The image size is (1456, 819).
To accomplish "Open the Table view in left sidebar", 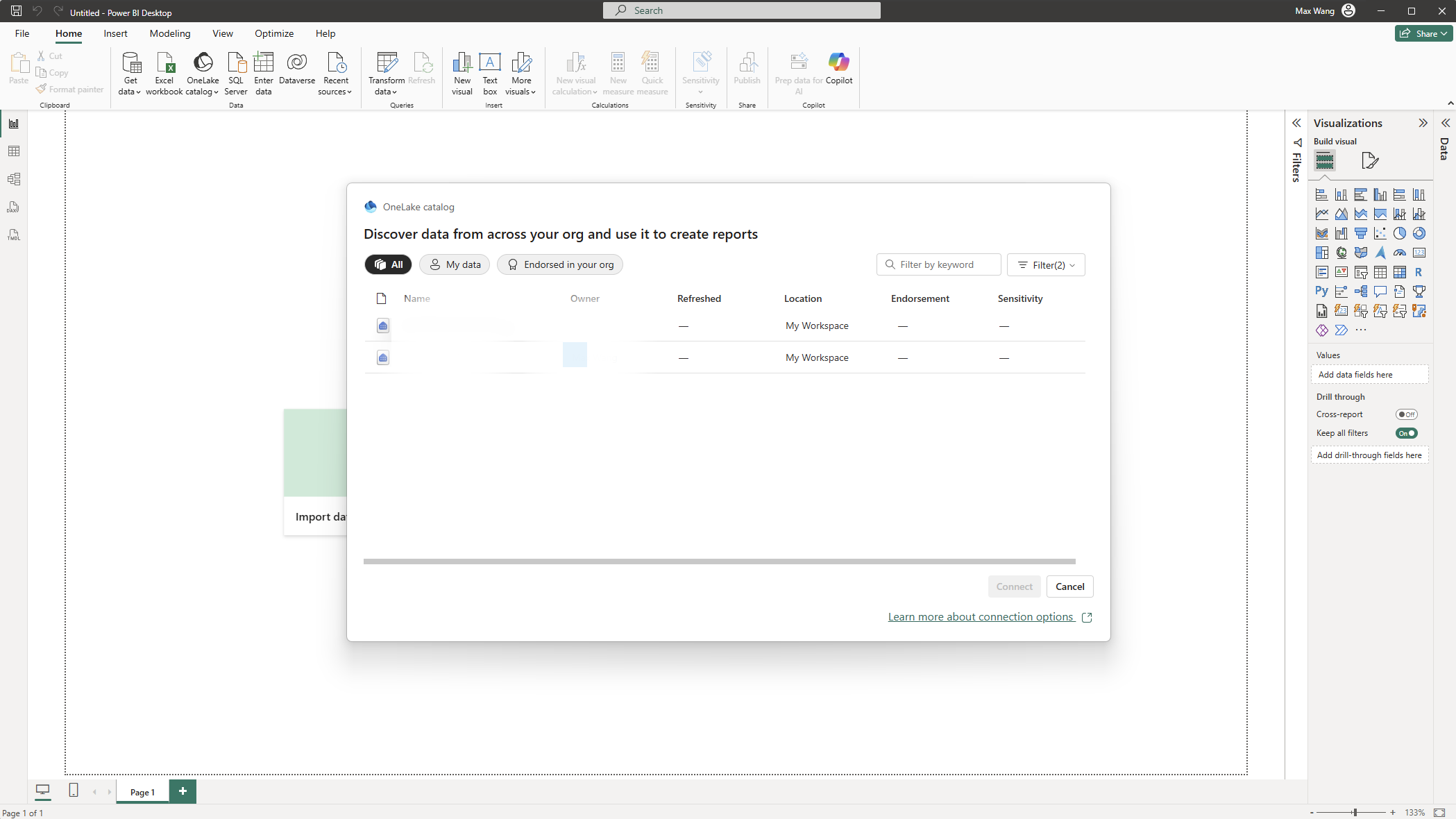I will pos(14,151).
